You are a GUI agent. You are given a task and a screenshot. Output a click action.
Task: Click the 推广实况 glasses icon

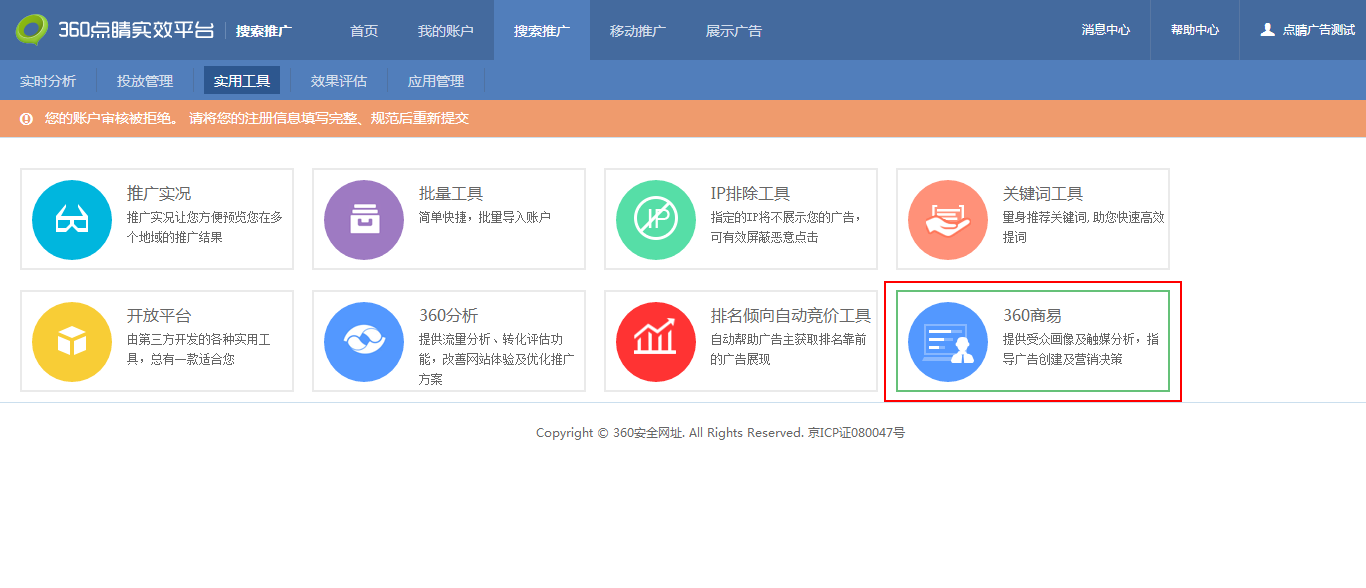(72, 219)
